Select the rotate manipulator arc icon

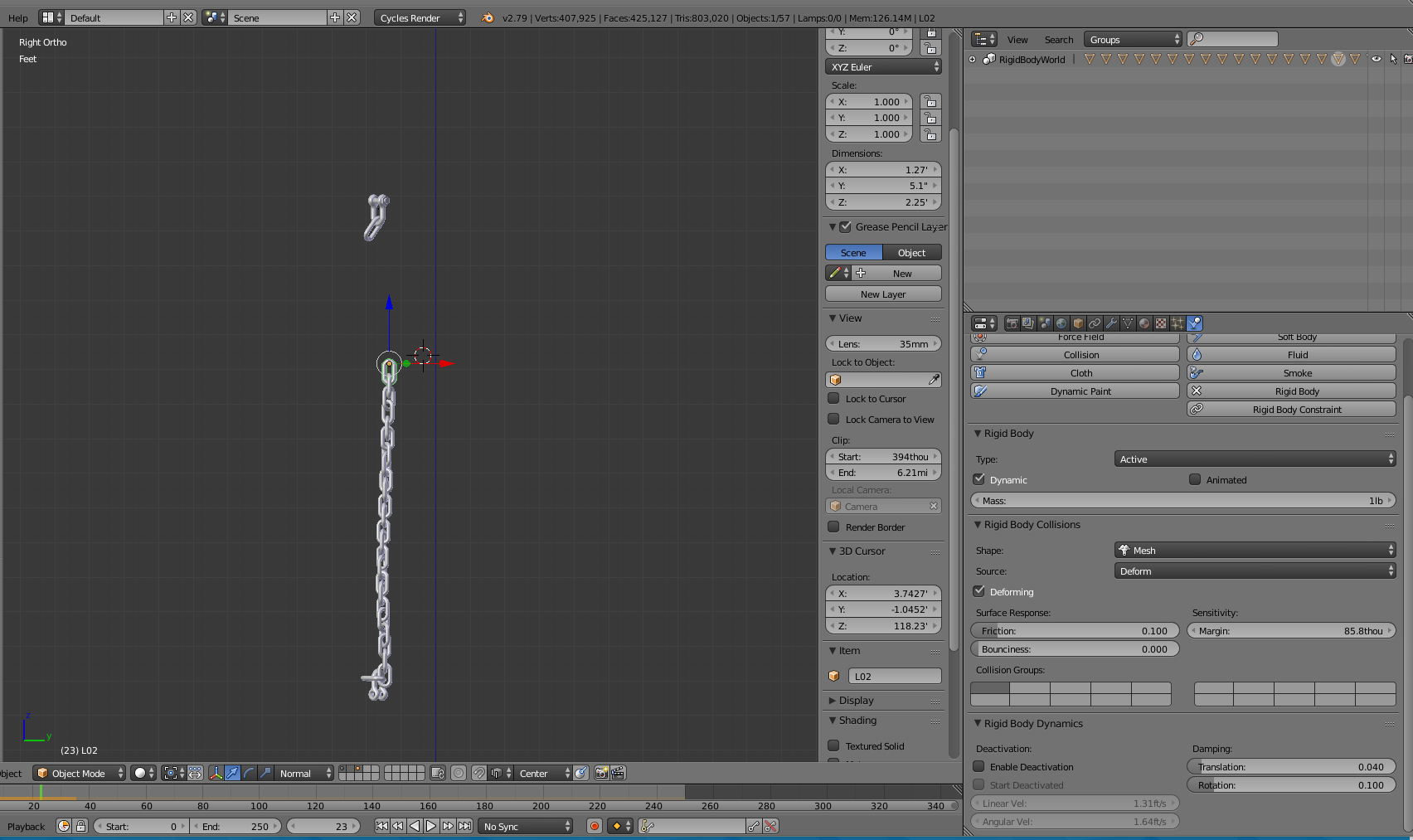click(x=249, y=773)
